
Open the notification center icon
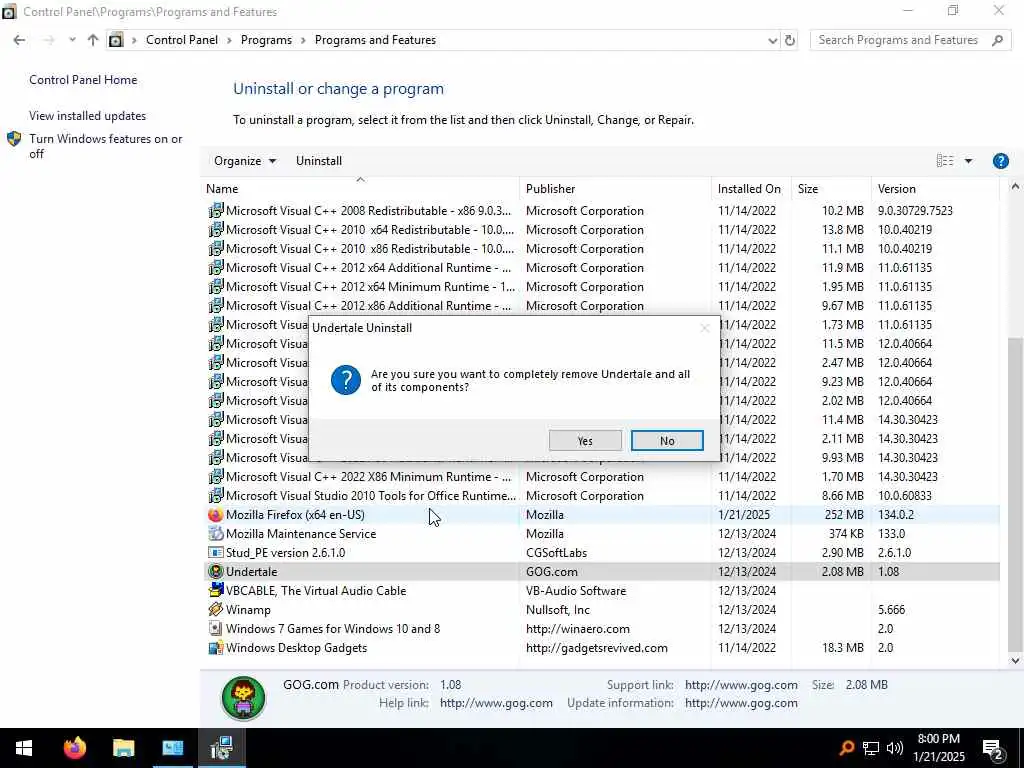pos(992,749)
